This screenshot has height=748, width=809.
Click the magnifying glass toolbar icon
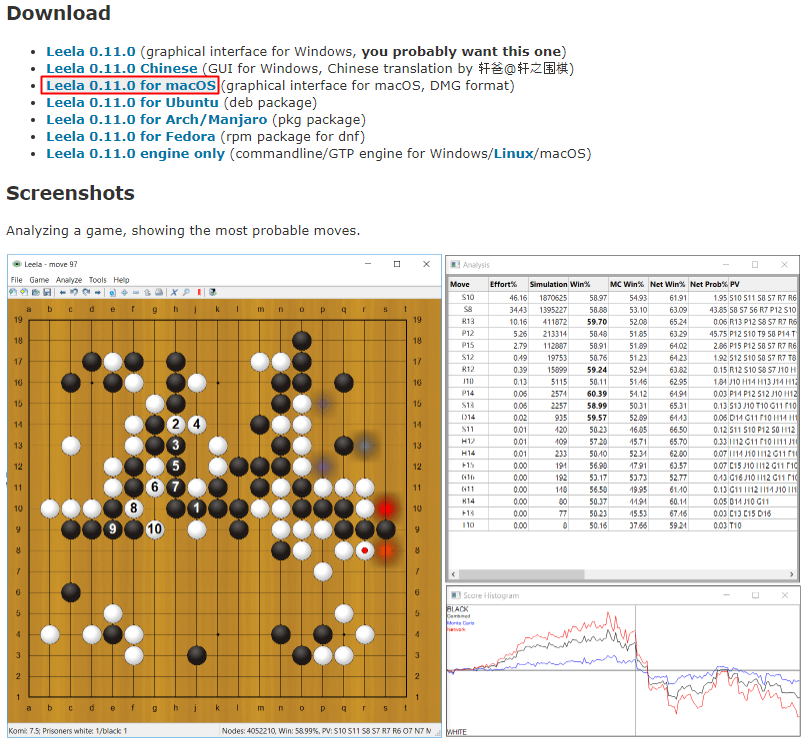click(x=186, y=292)
